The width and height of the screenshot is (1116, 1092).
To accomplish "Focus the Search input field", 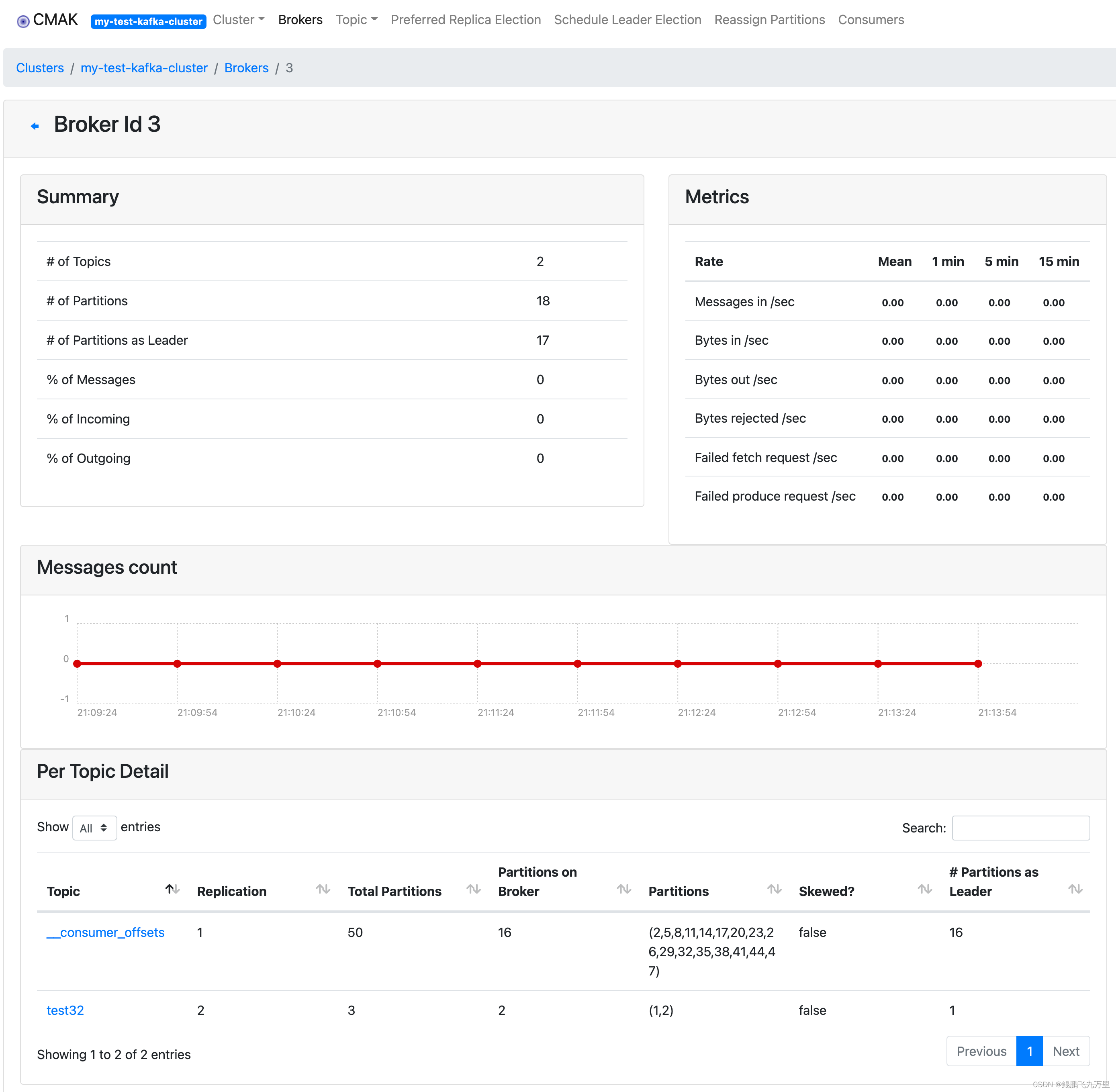I will pyautogui.click(x=1020, y=828).
